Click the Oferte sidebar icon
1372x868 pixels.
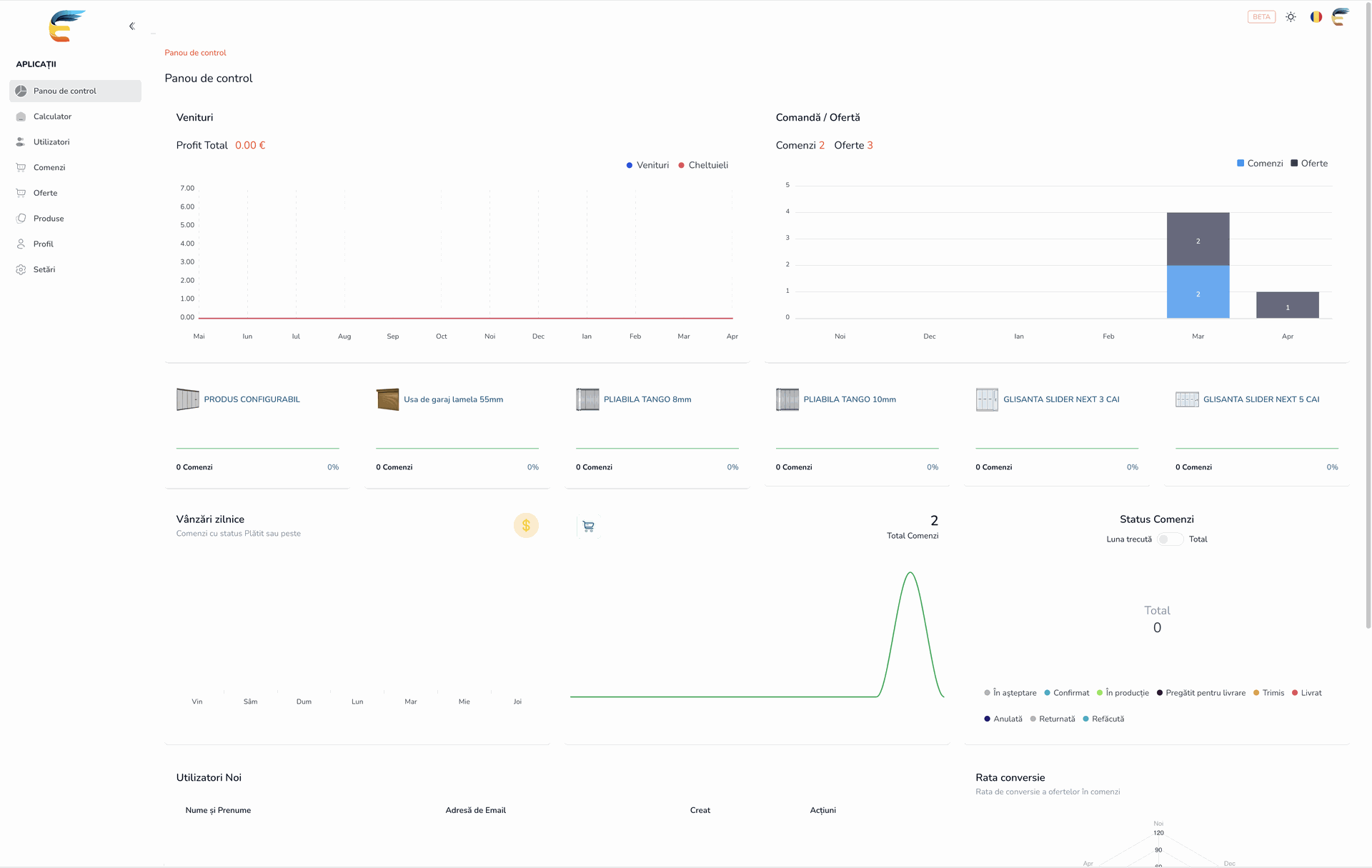click(21, 193)
